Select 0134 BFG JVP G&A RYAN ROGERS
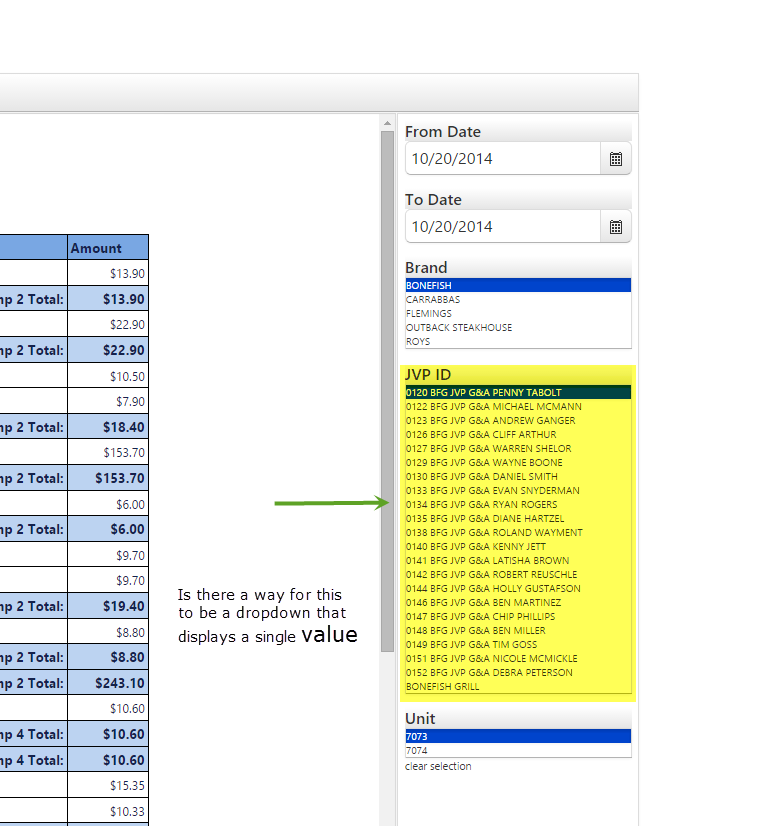The height and width of the screenshot is (826, 760). pos(518,505)
